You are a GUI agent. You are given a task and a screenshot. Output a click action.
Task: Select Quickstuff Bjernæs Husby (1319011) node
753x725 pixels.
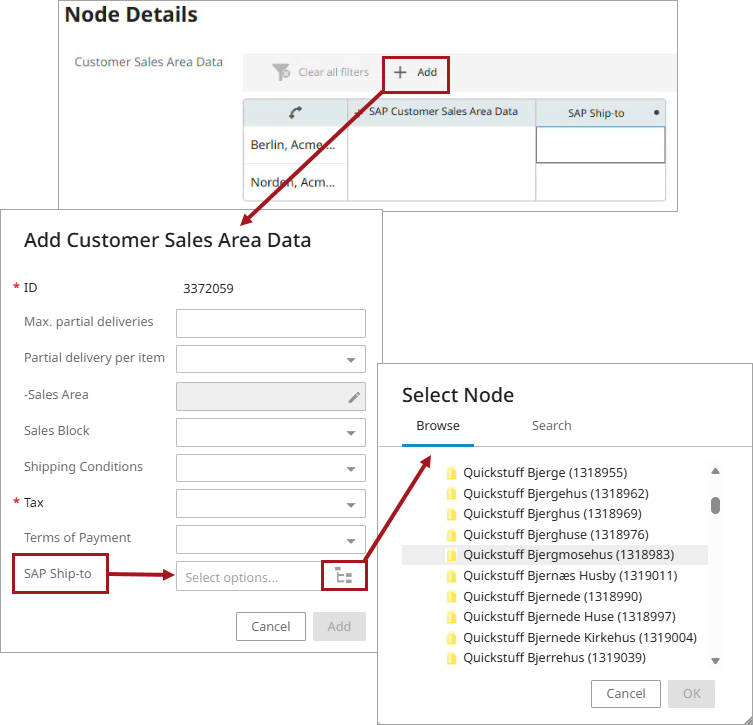point(570,576)
